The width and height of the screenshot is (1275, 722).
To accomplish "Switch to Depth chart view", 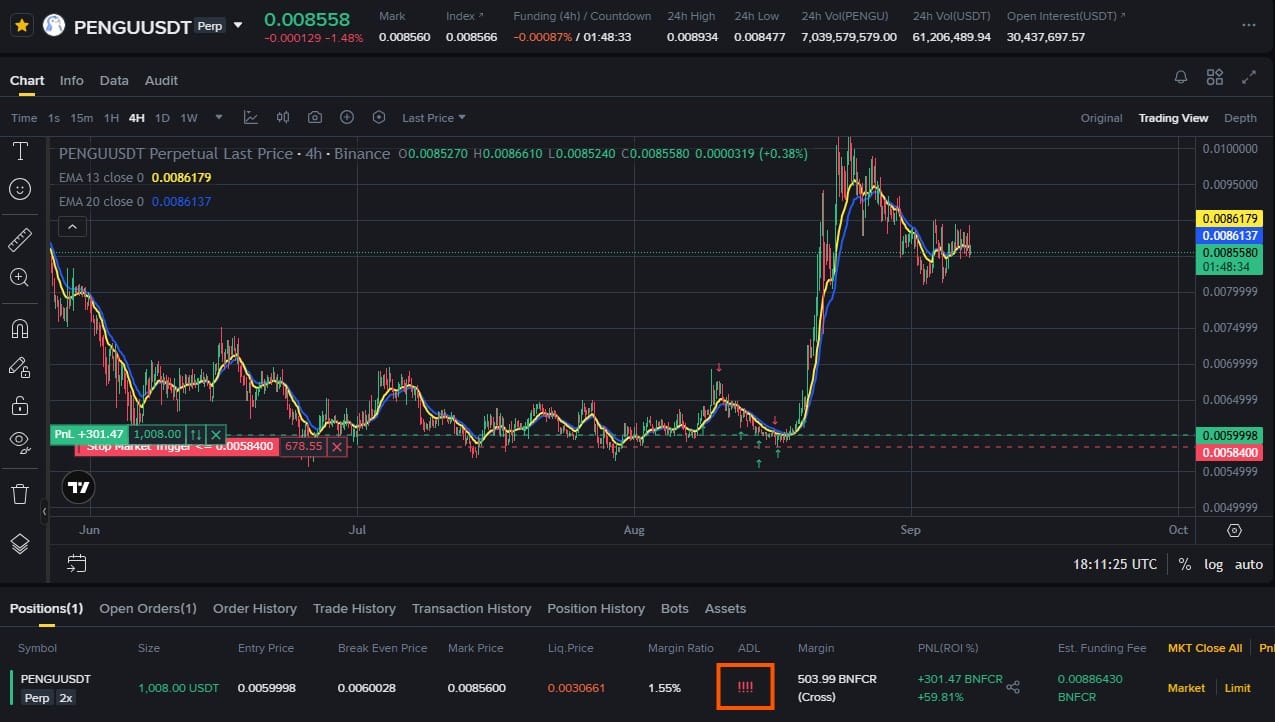I will pyautogui.click(x=1240, y=118).
